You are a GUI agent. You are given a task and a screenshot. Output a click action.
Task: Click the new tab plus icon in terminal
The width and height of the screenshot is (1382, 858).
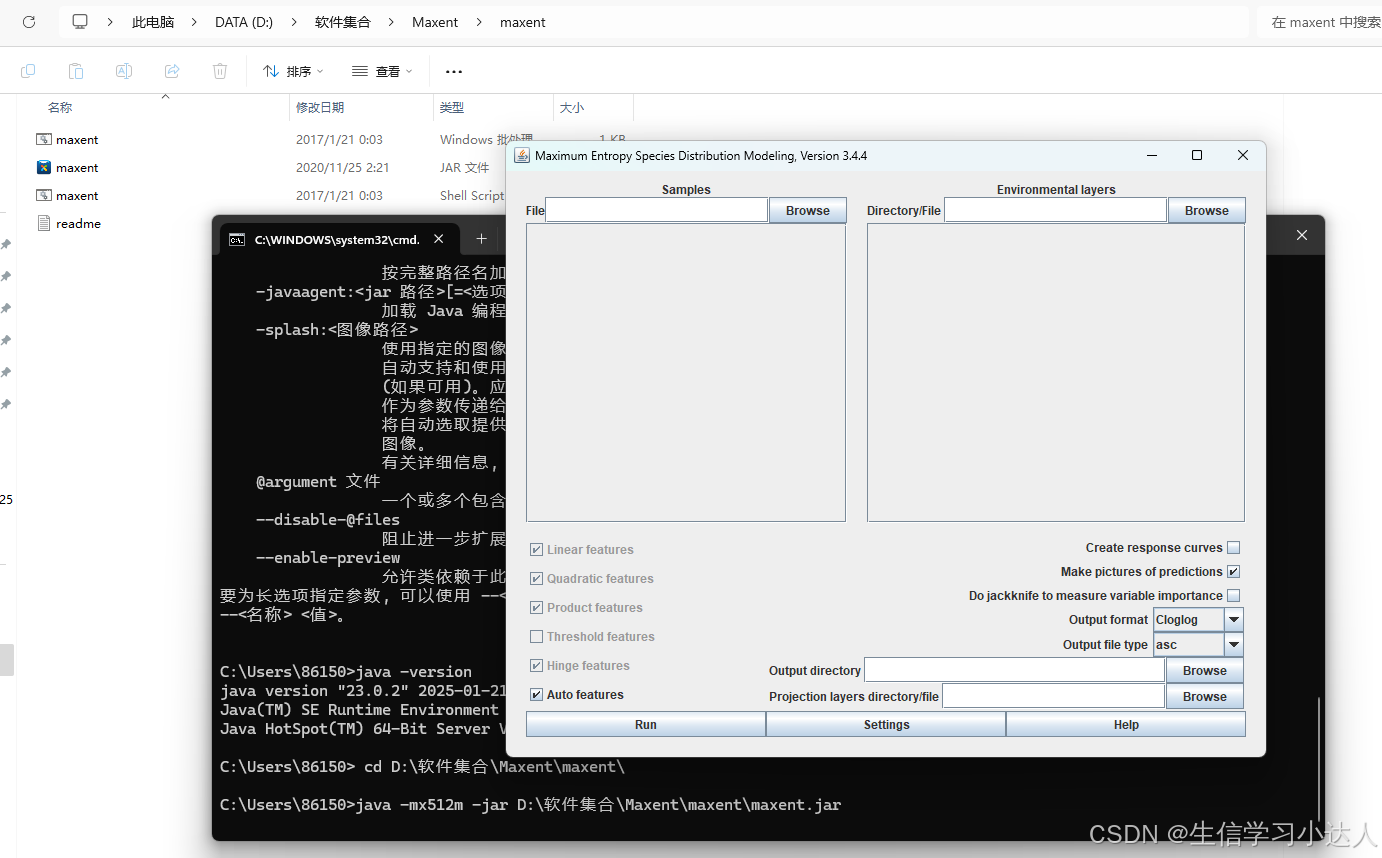tap(481, 238)
